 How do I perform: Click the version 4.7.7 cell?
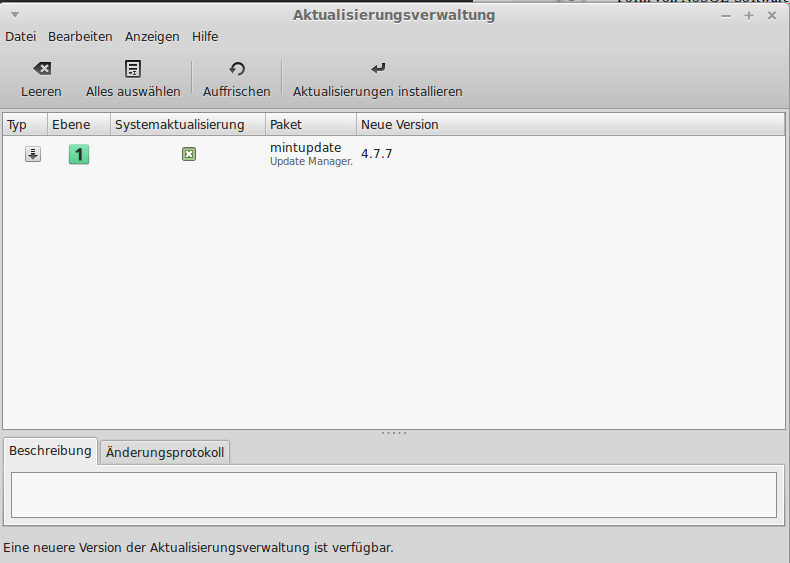[x=376, y=154]
